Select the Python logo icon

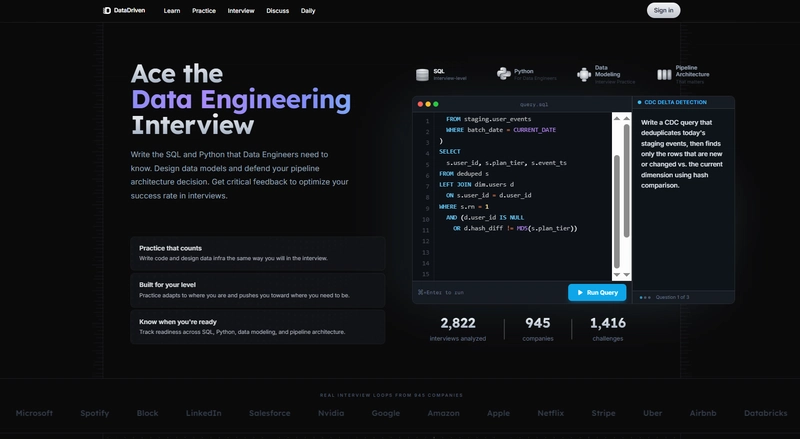[x=504, y=73]
